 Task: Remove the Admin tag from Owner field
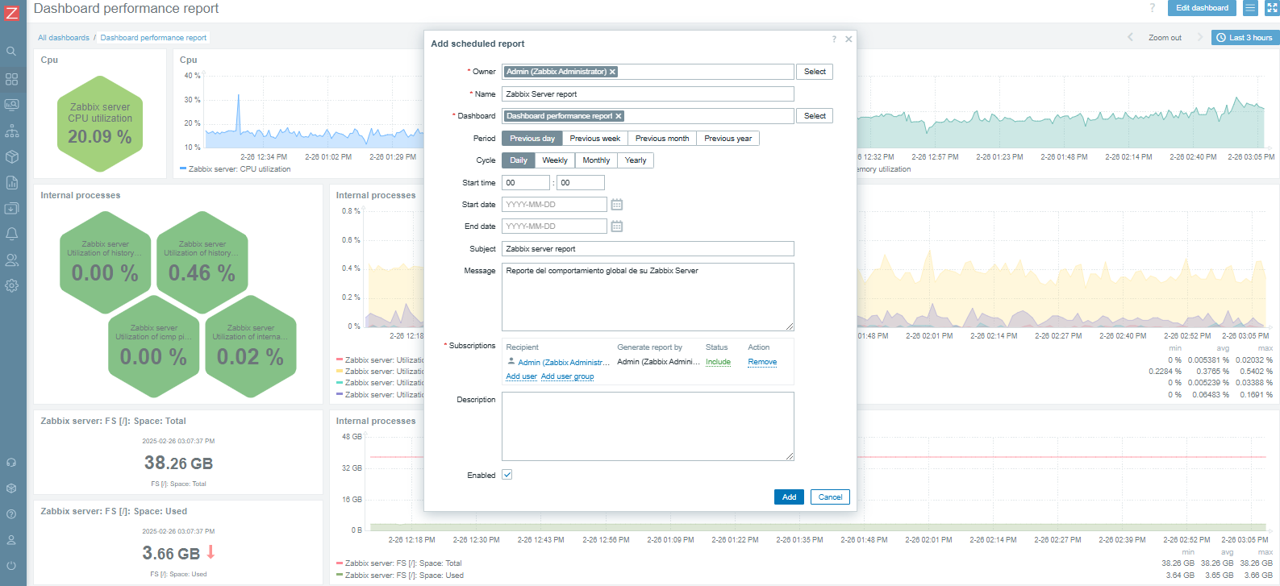(x=613, y=72)
